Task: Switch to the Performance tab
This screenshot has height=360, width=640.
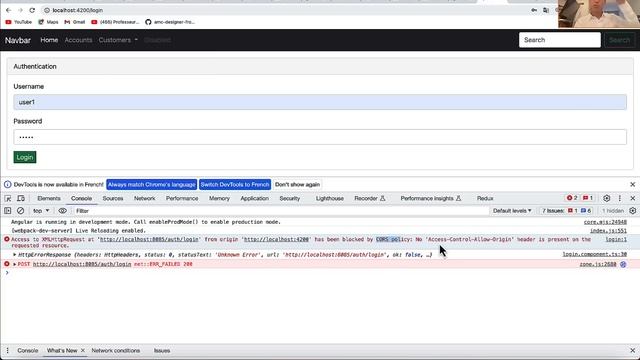Action: tap(182, 198)
